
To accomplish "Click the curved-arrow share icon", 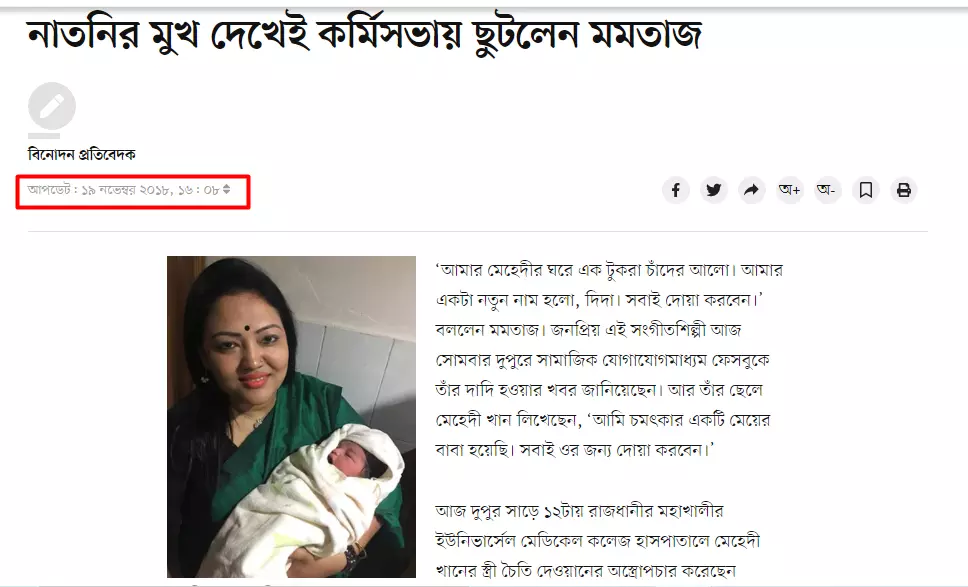I will (751, 190).
